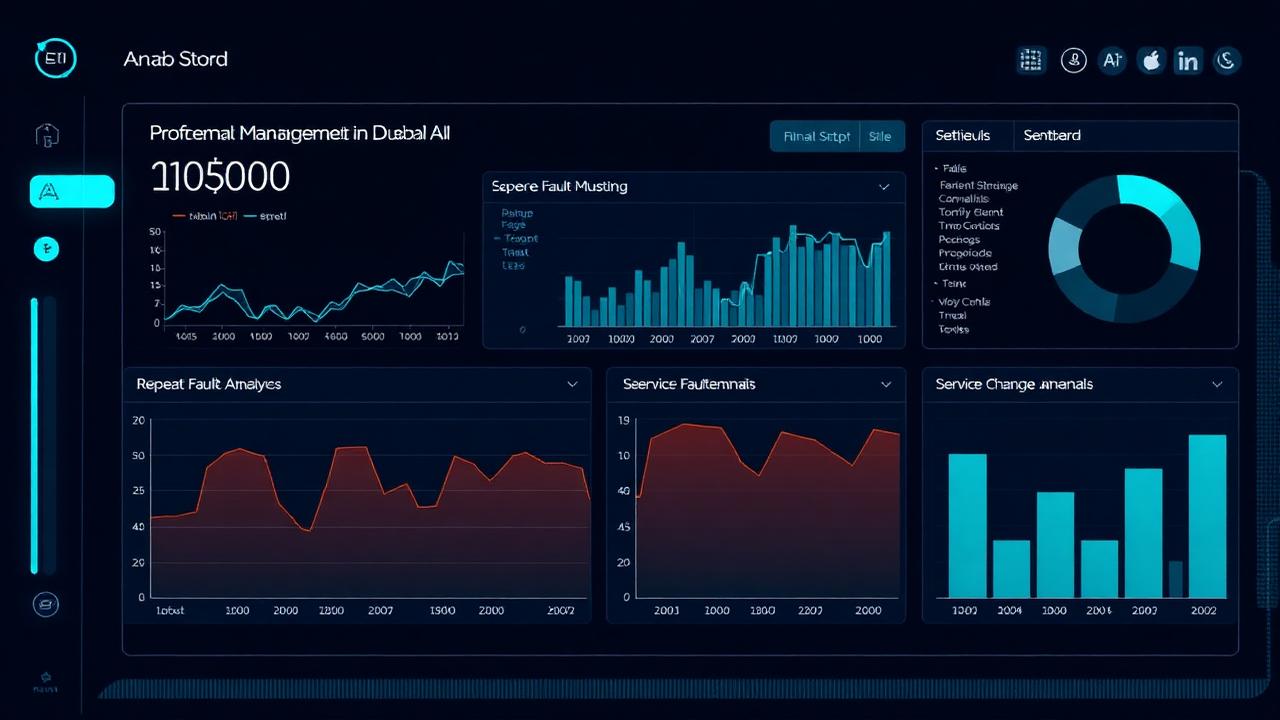
Task: Select 'Tornfy Eemt' in the legend list
Action: click(971, 212)
